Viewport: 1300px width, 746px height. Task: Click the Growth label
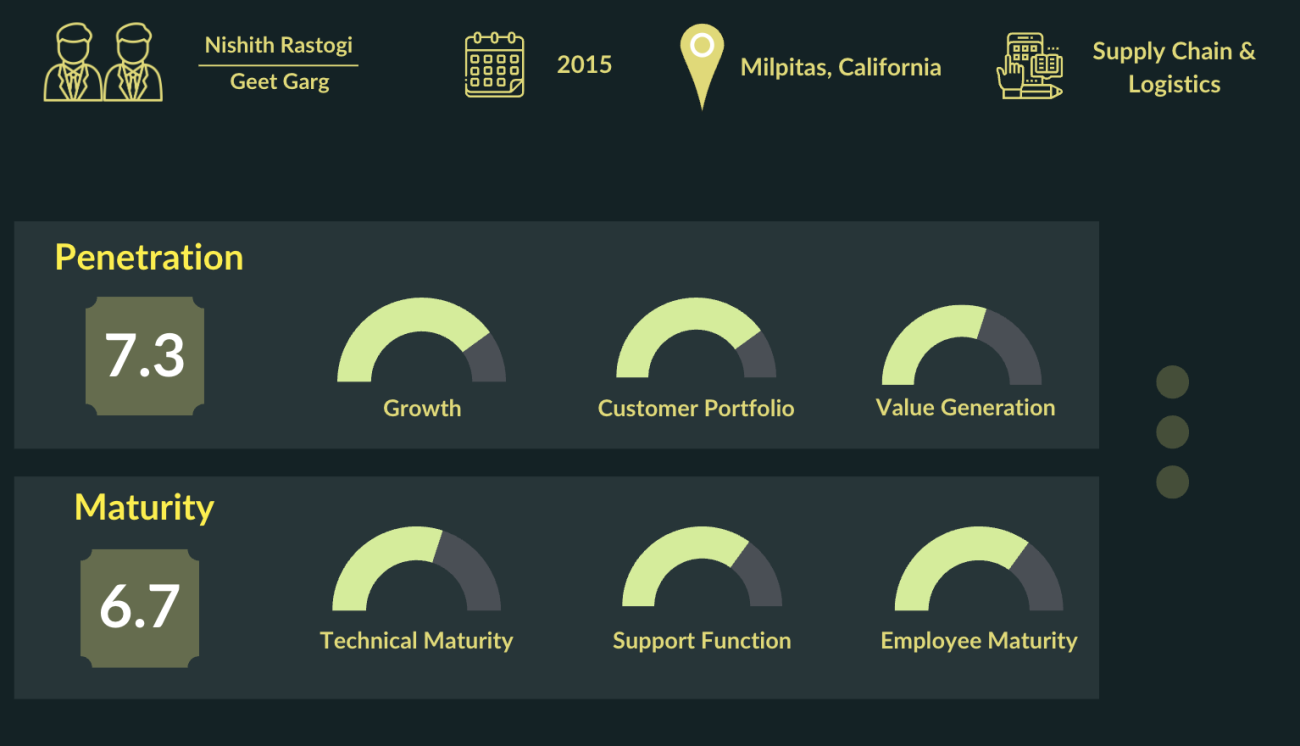[x=422, y=408]
